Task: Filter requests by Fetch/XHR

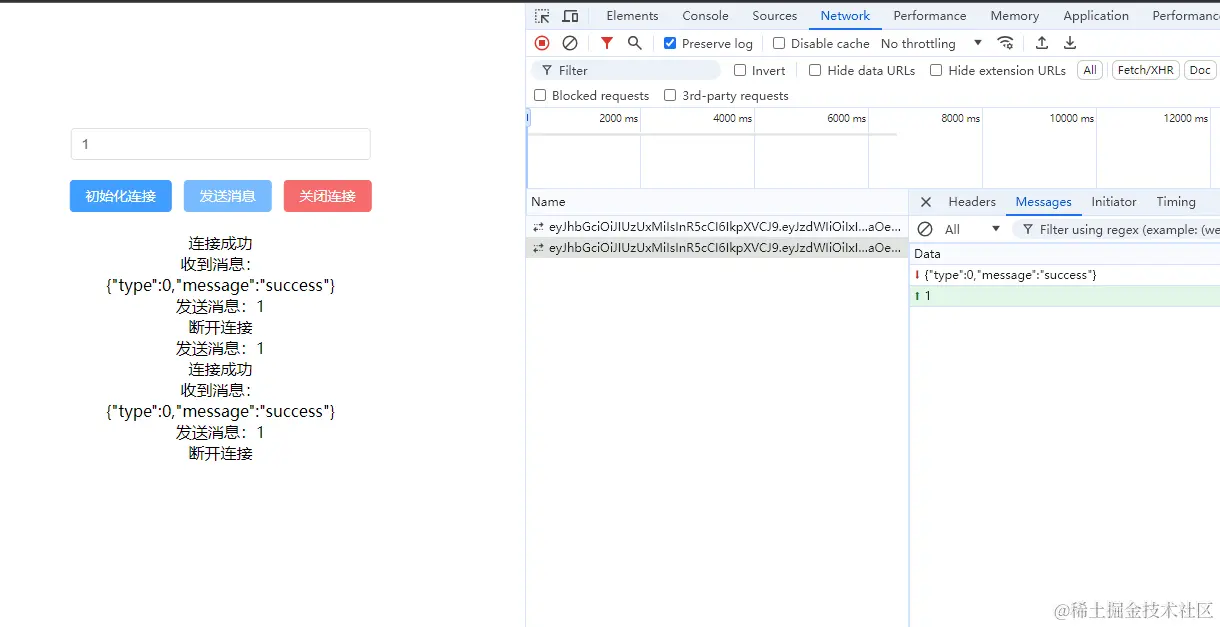Action: coord(1146,70)
